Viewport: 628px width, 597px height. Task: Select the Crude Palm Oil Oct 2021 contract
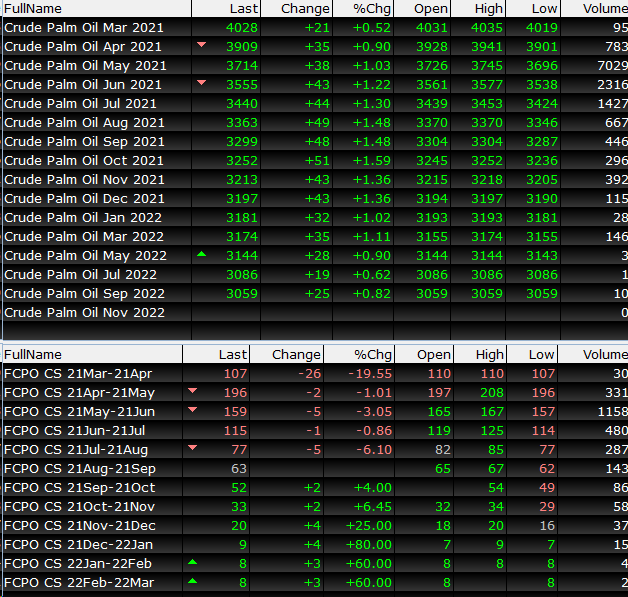tap(84, 161)
